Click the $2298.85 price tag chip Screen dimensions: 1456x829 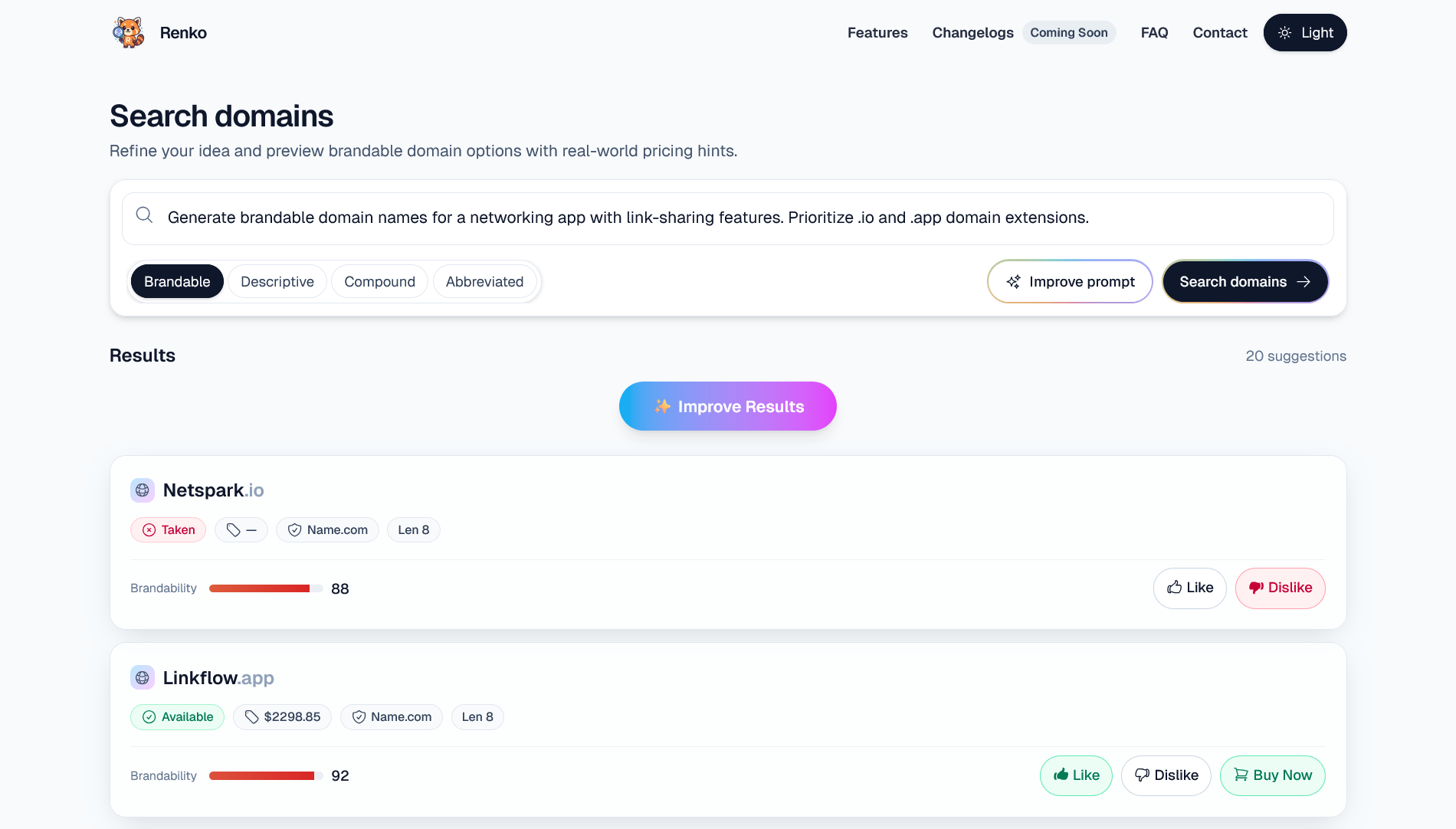282,717
